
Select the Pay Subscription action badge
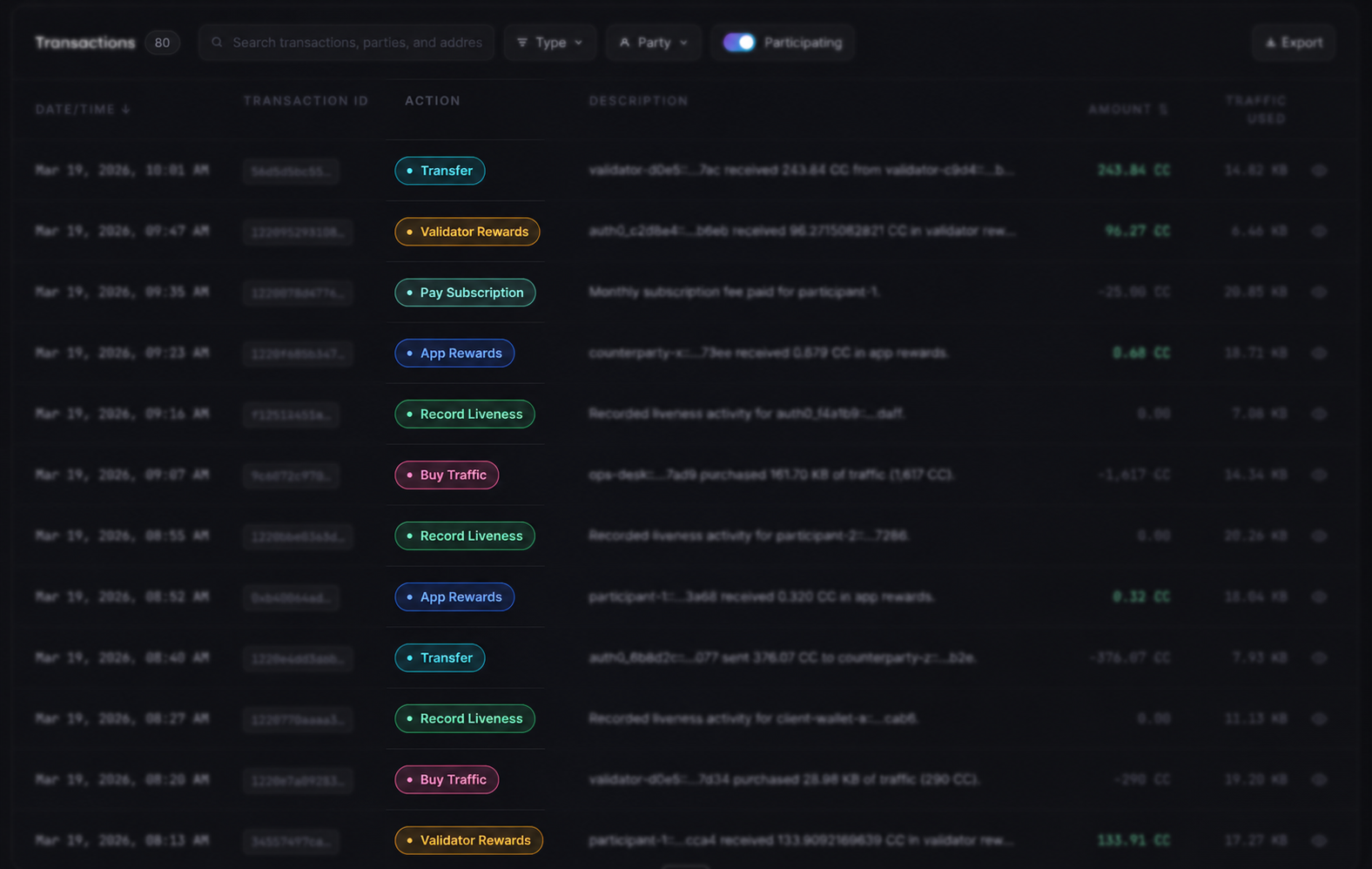pos(465,293)
